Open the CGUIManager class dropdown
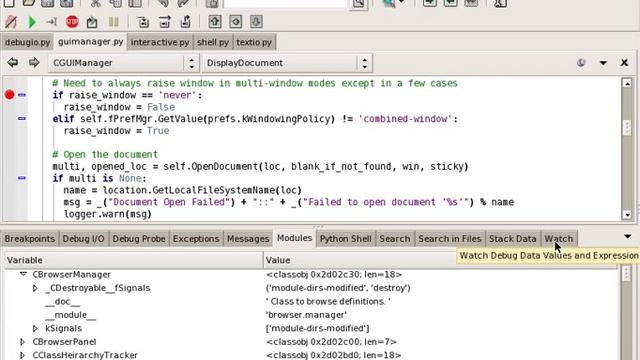The image size is (640, 360). pyautogui.click(x=124, y=63)
